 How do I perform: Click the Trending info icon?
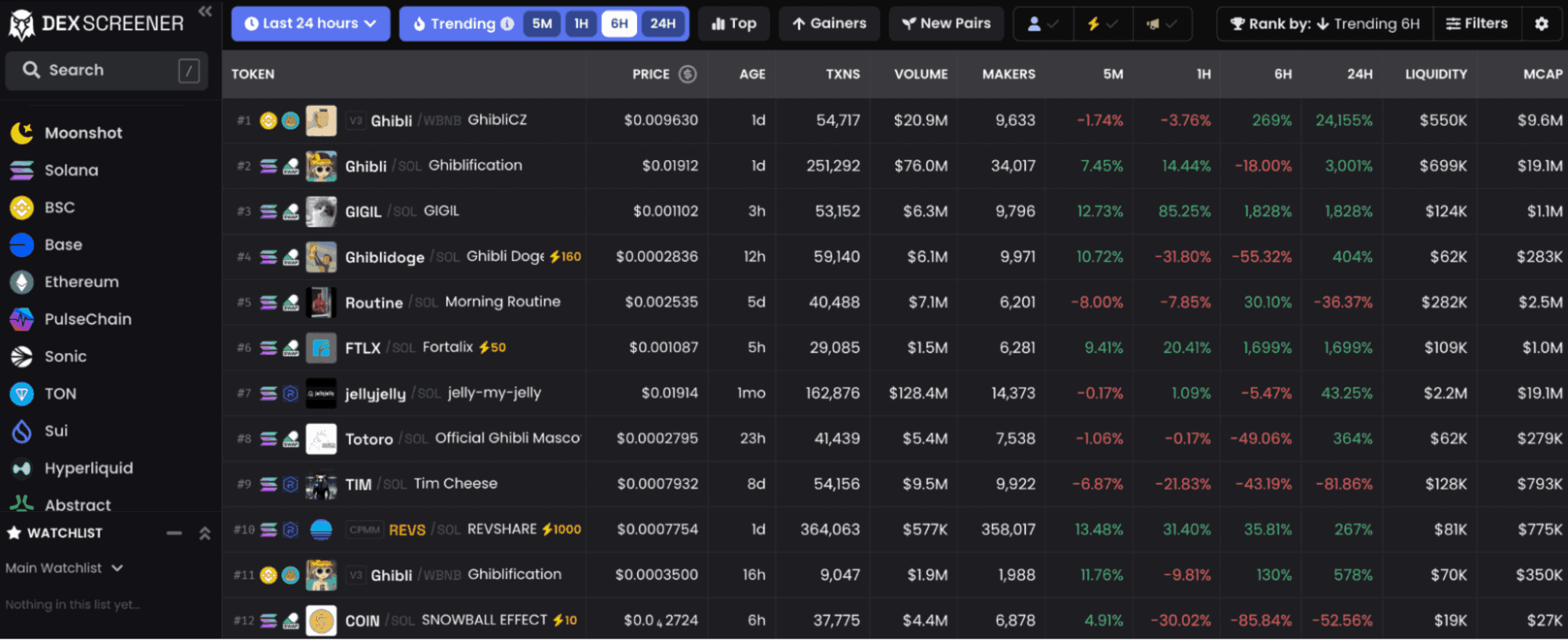(x=508, y=24)
